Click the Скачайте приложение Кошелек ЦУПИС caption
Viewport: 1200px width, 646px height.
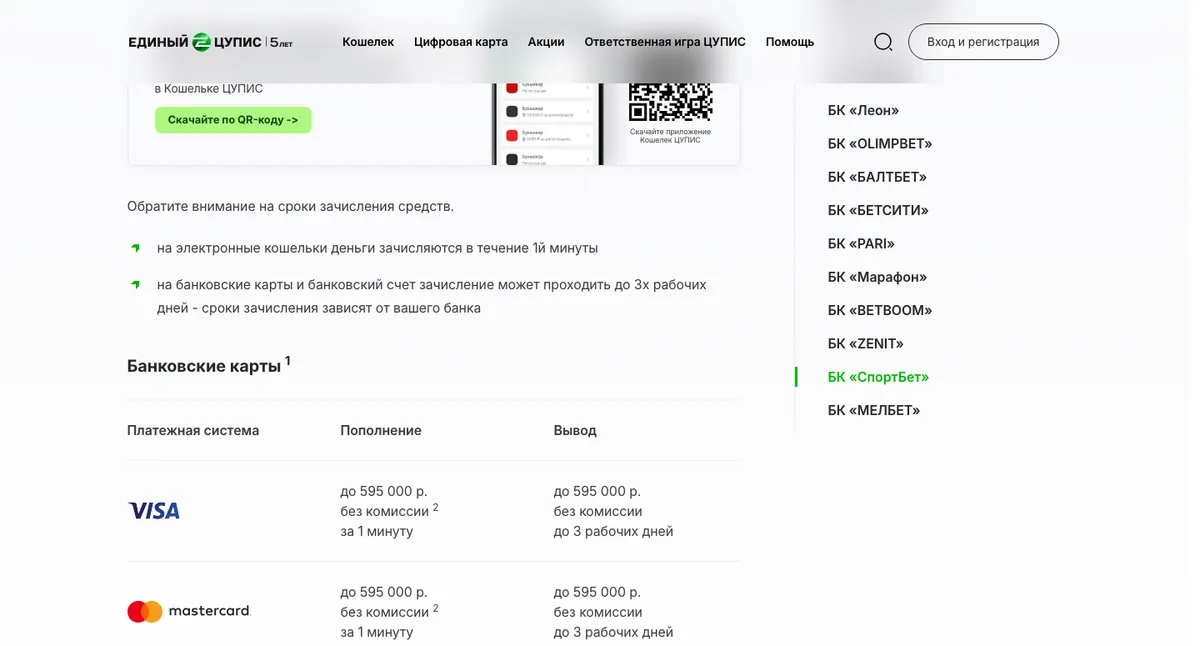pos(670,136)
